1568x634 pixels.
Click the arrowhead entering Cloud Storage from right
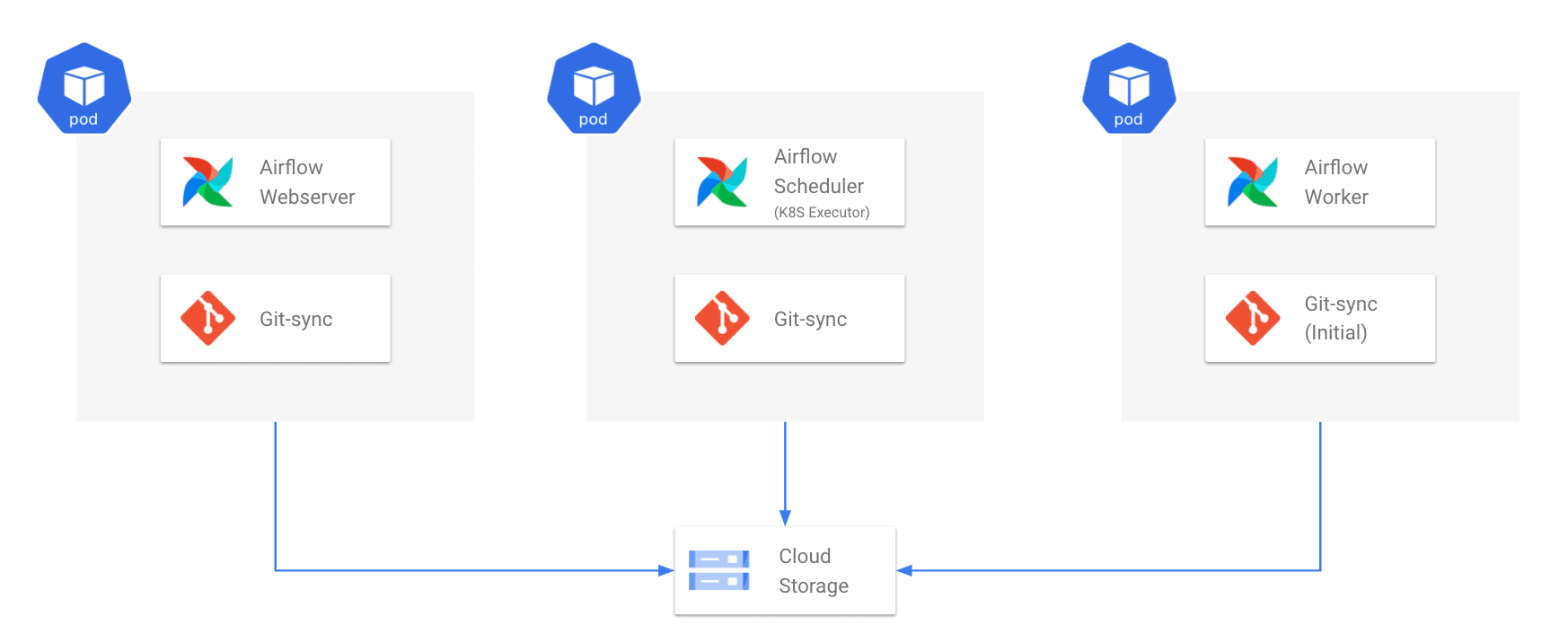click(904, 570)
